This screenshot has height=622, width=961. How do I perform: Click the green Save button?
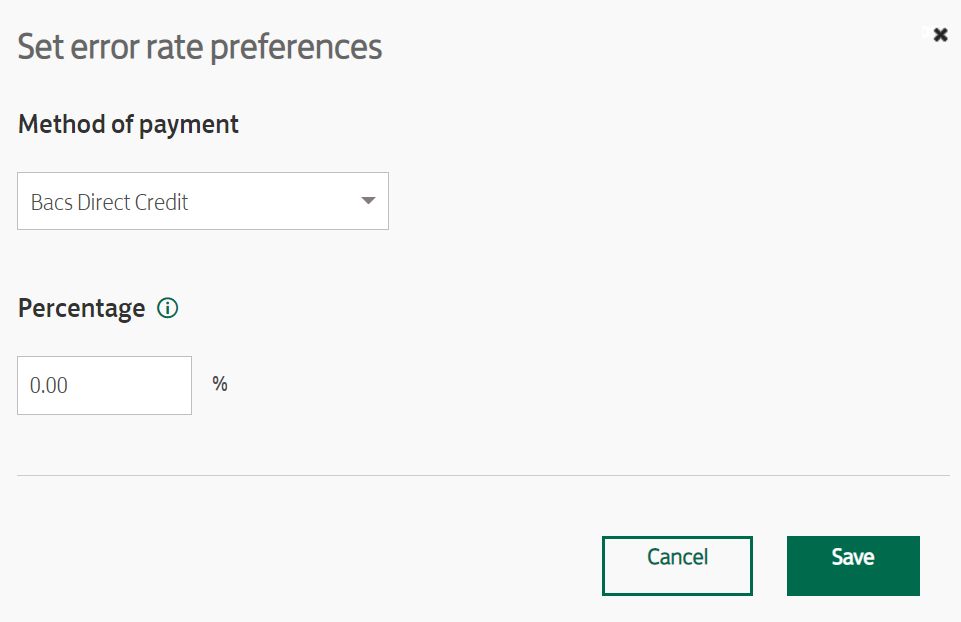click(x=853, y=566)
